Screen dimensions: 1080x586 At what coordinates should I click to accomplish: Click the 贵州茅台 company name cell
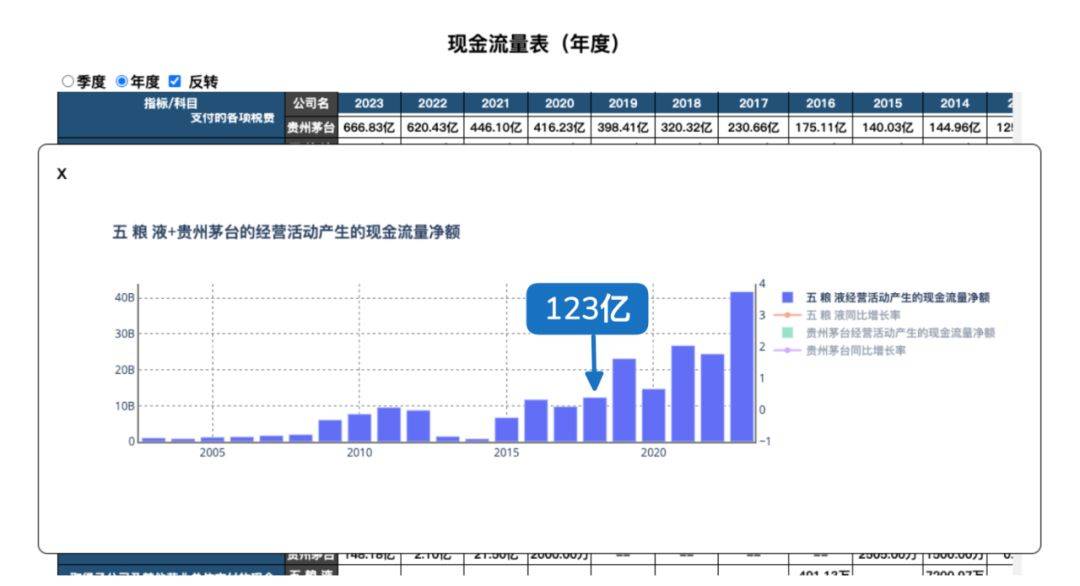(x=311, y=125)
